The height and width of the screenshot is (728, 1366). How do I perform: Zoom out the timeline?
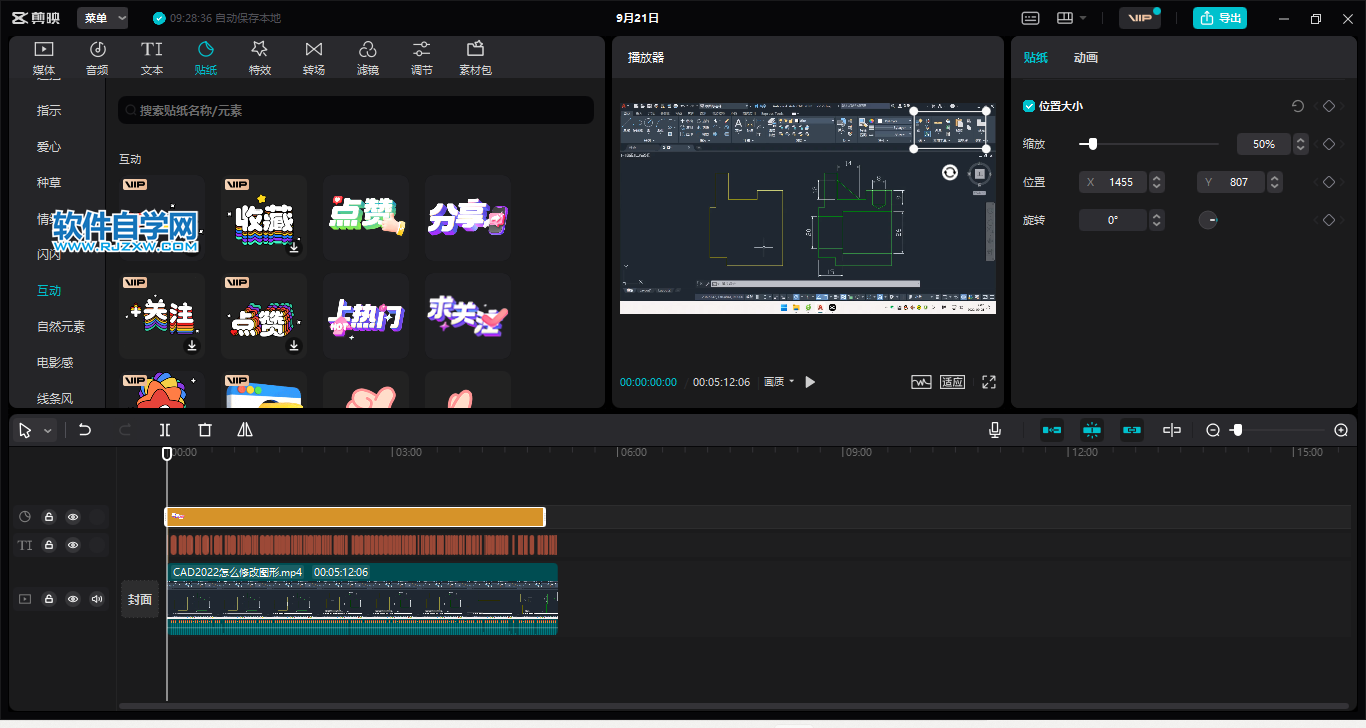1213,430
